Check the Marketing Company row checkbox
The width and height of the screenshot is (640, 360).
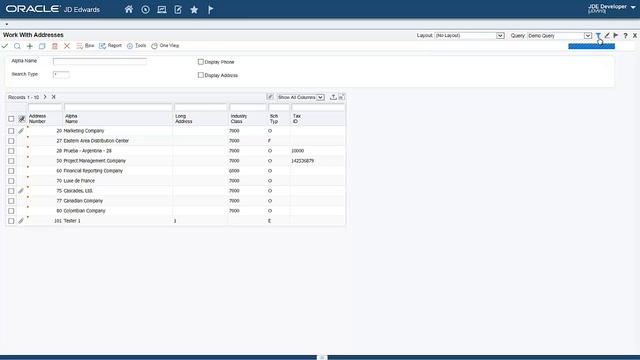11,131
